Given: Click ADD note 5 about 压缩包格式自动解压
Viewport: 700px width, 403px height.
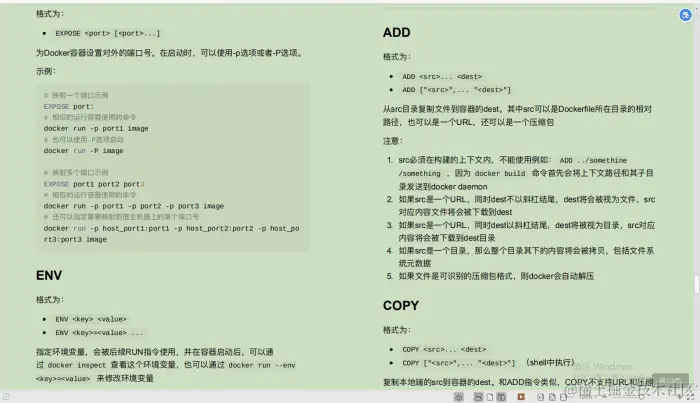Looking at the screenshot, I should (496, 276).
